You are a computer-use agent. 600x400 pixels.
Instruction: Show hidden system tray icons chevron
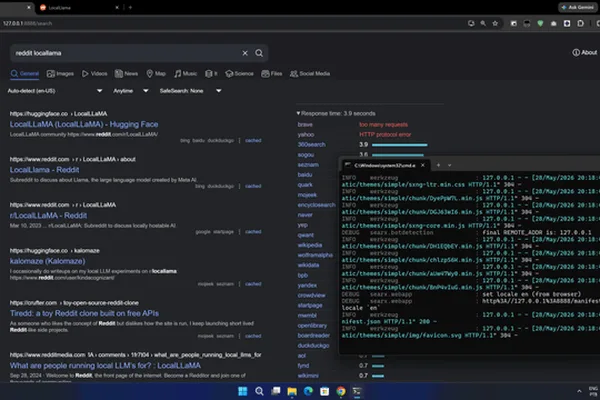point(579,391)
